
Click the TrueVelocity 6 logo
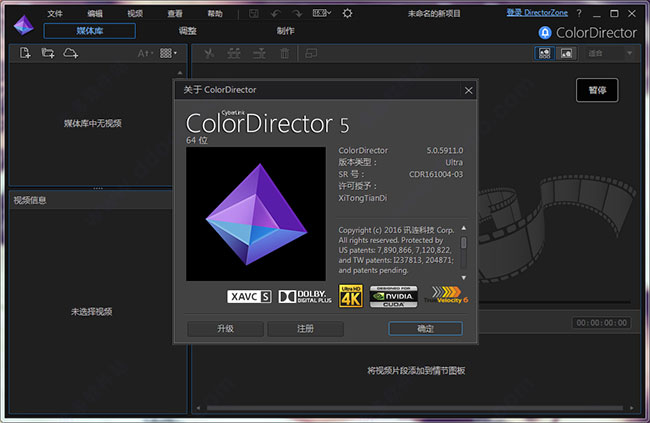click(x=446, y=295)
